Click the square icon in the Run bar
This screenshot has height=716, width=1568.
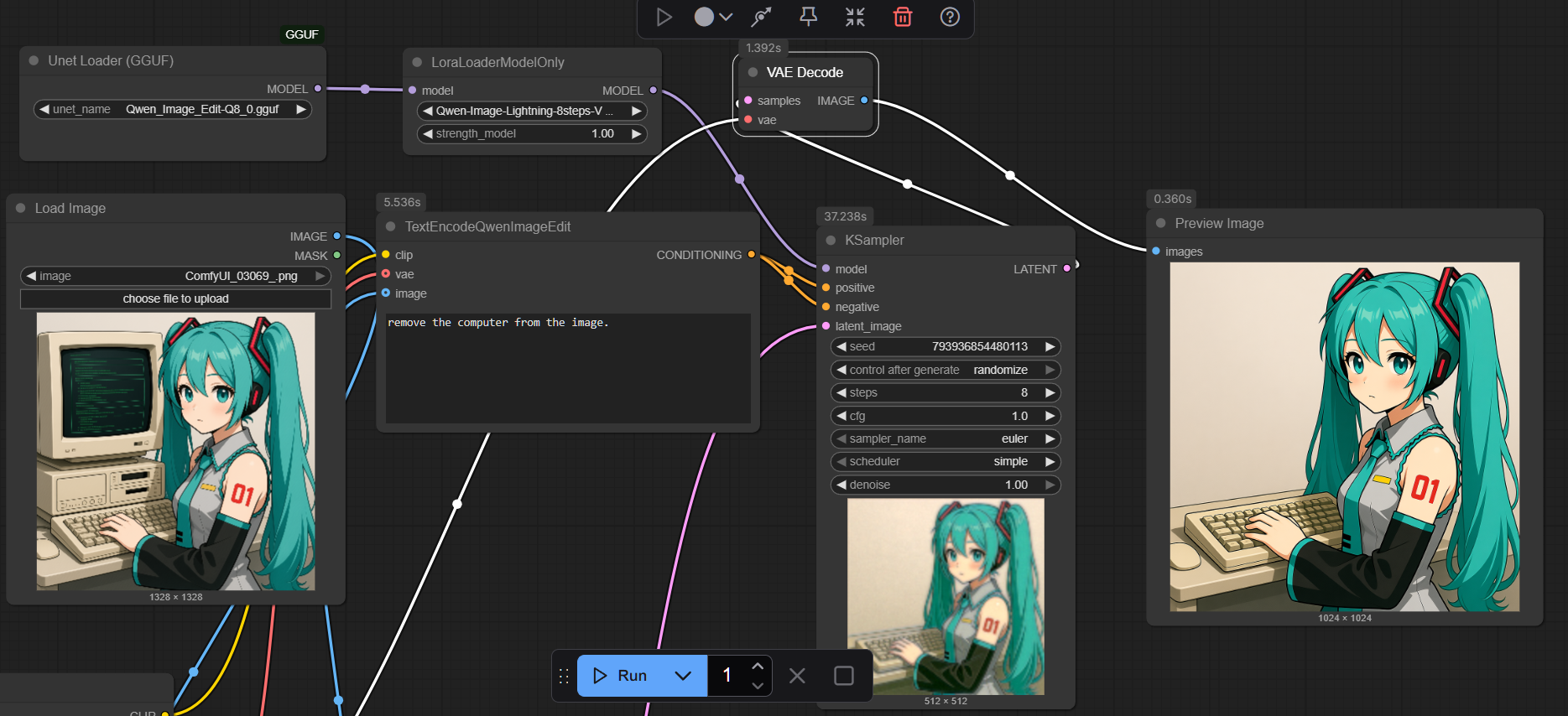pos(844,676)
